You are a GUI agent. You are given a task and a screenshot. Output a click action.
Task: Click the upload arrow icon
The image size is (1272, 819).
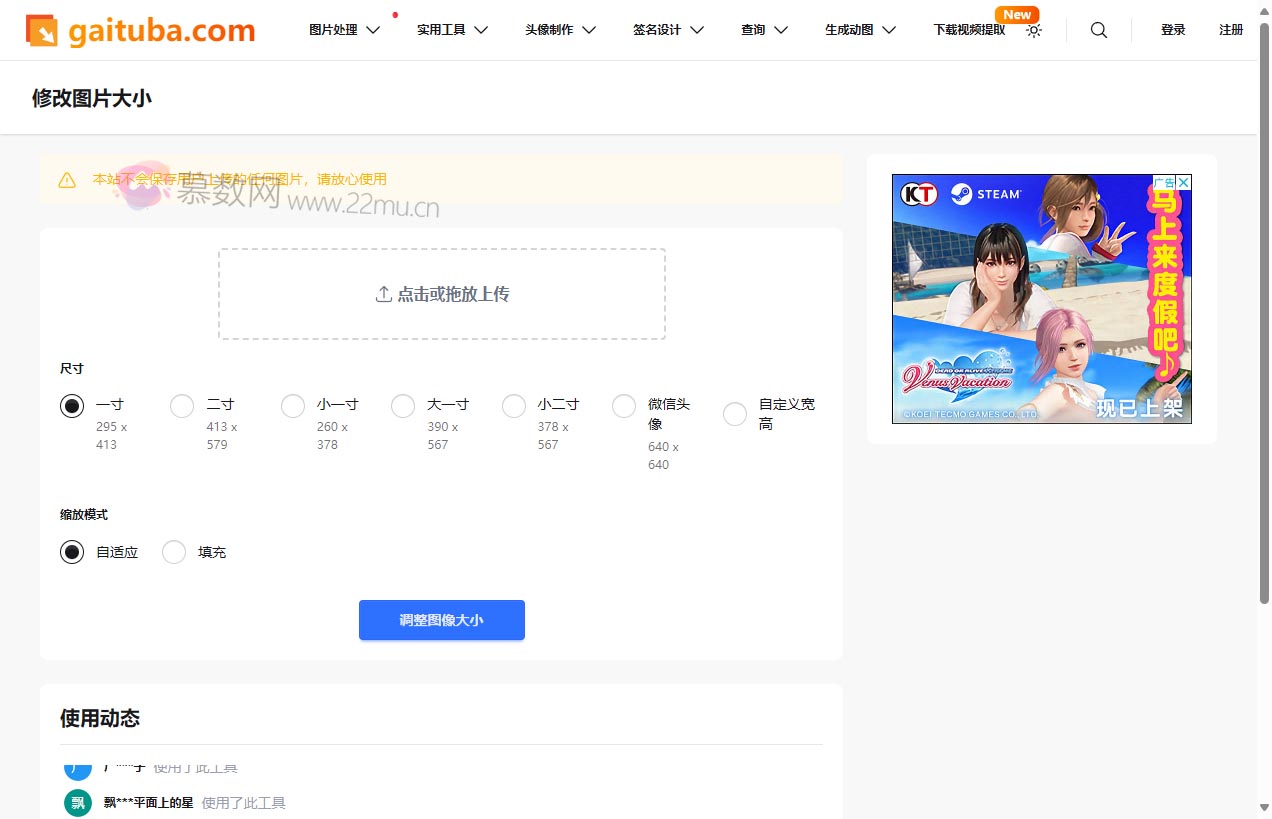[382, 293]
